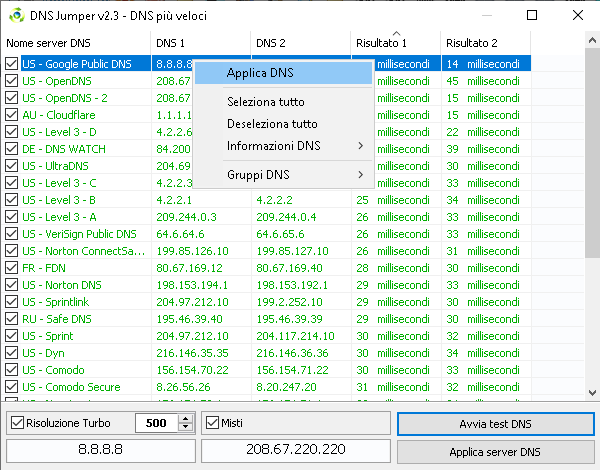Toggle the US - Dyn checkbox

[x=11, y=353]
